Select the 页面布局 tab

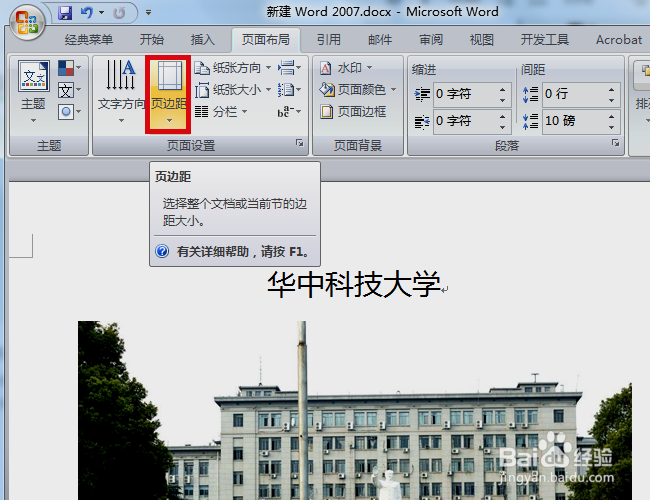(x=266, y=40)
